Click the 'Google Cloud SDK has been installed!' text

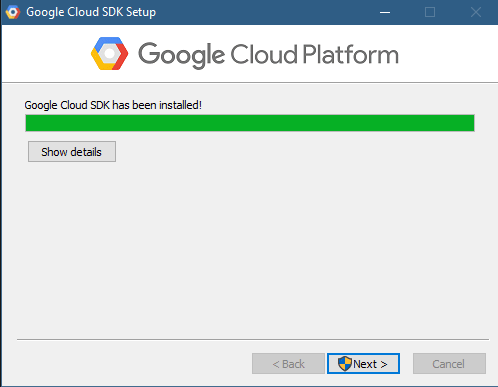[x=113, y=105]
